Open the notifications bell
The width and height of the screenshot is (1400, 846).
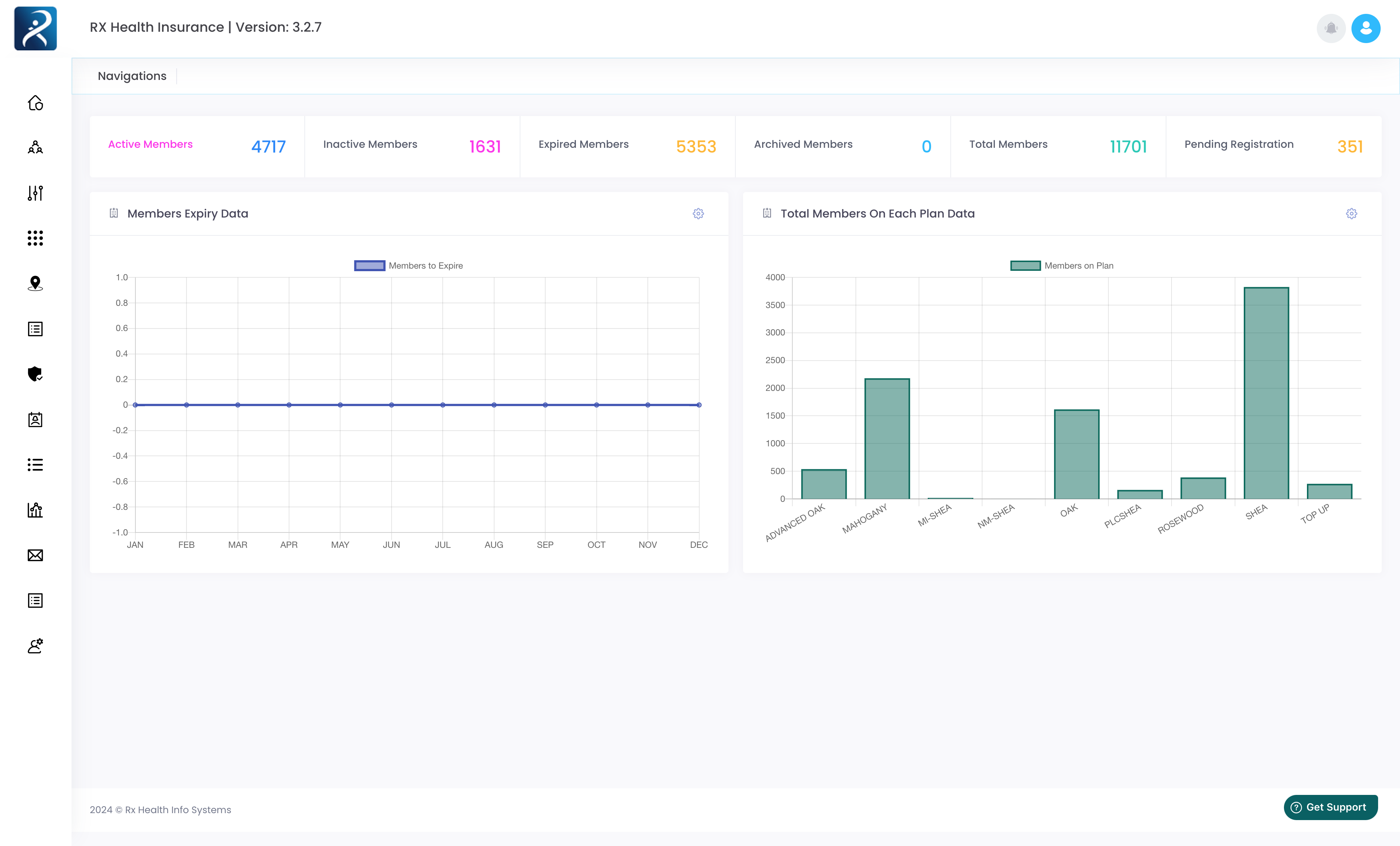tap(1331, 28)
